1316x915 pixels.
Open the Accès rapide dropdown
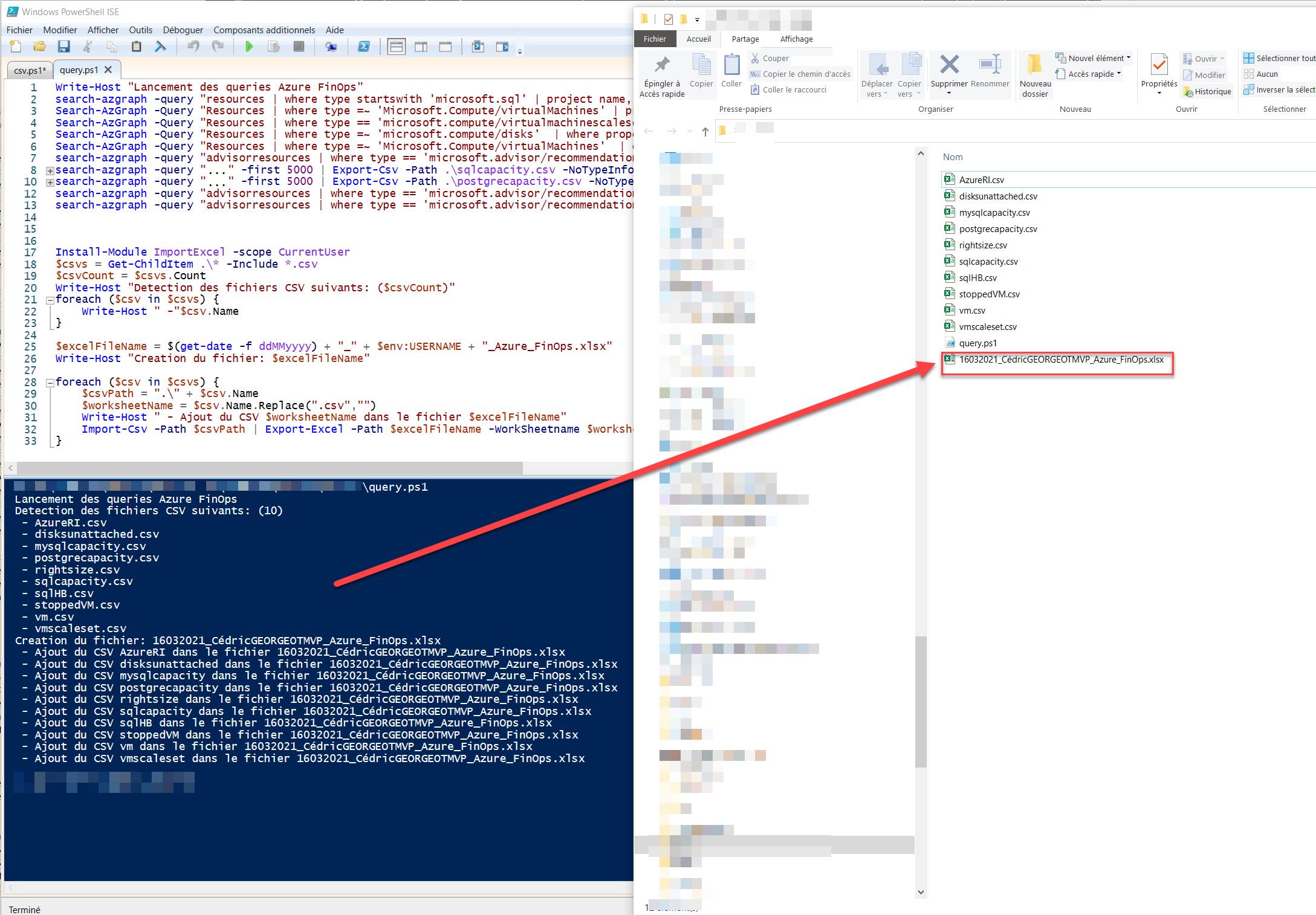coord(1088,74)
